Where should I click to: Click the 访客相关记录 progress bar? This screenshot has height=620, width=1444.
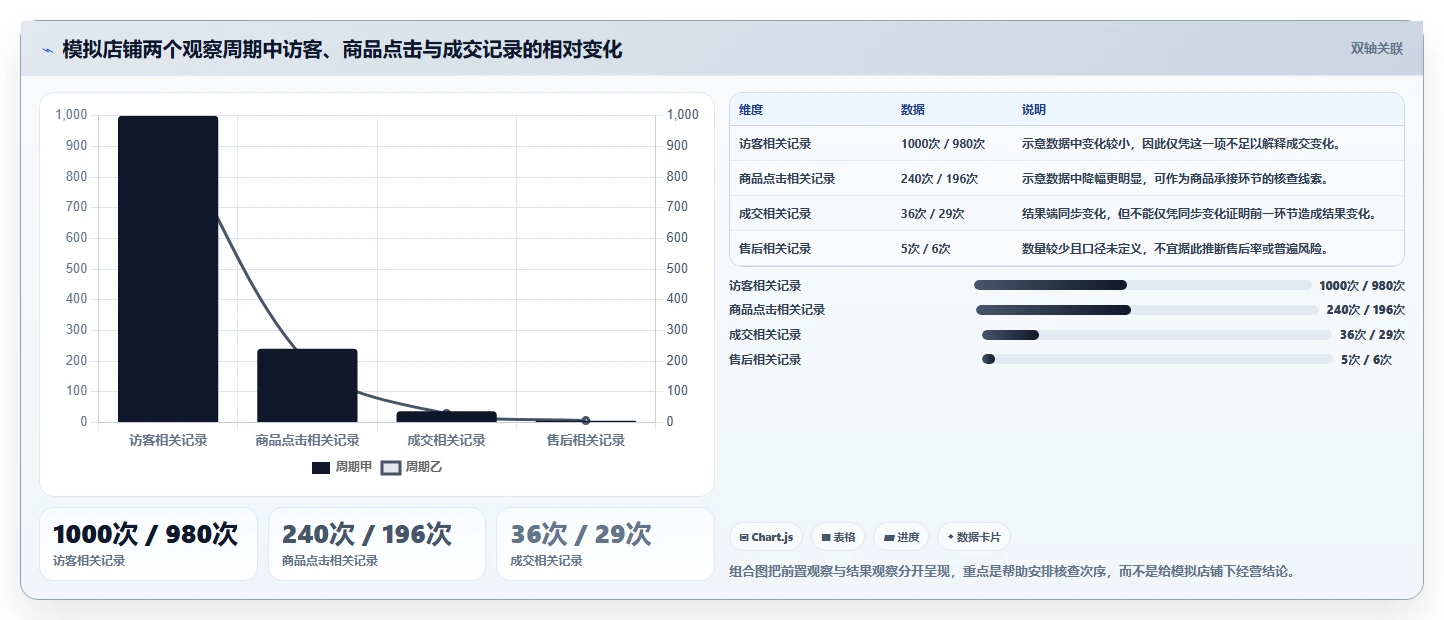[x=1142, y=285]
